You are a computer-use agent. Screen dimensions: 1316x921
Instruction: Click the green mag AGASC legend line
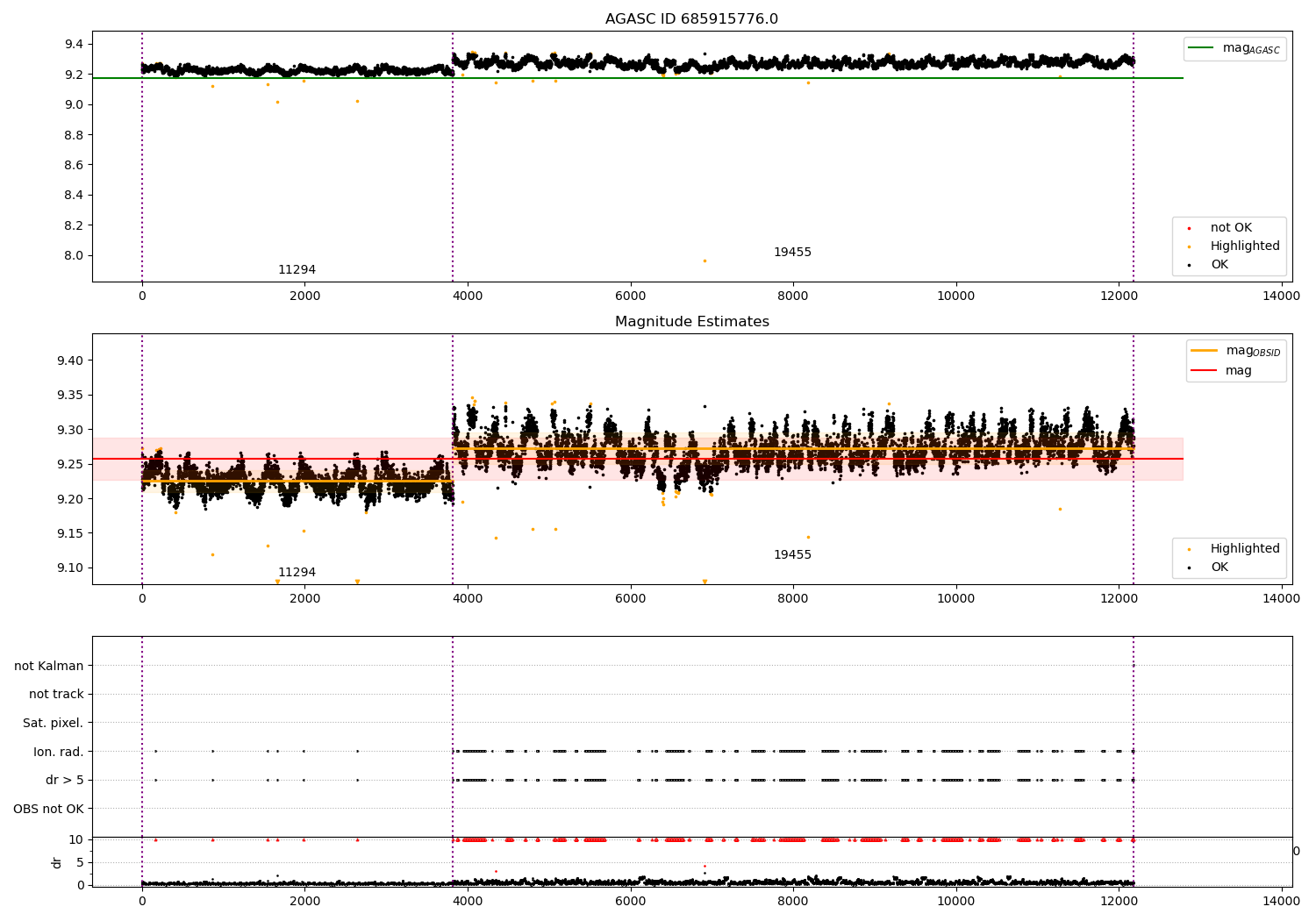(x=1202, y=48)
